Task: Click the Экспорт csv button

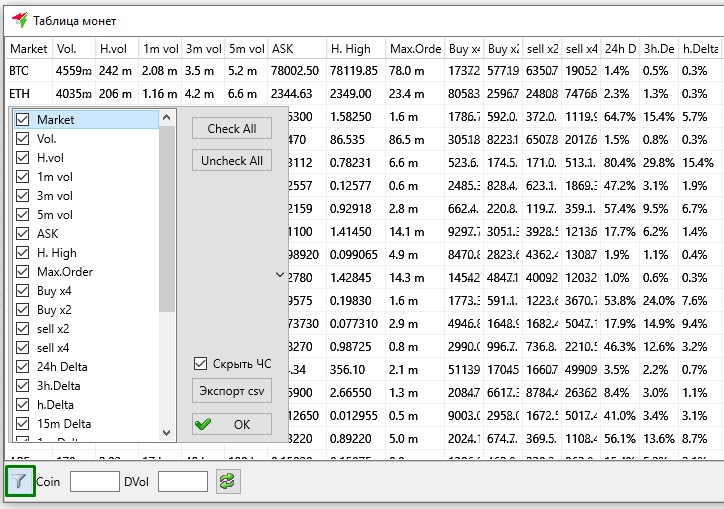Action: [x=231, y=390]
